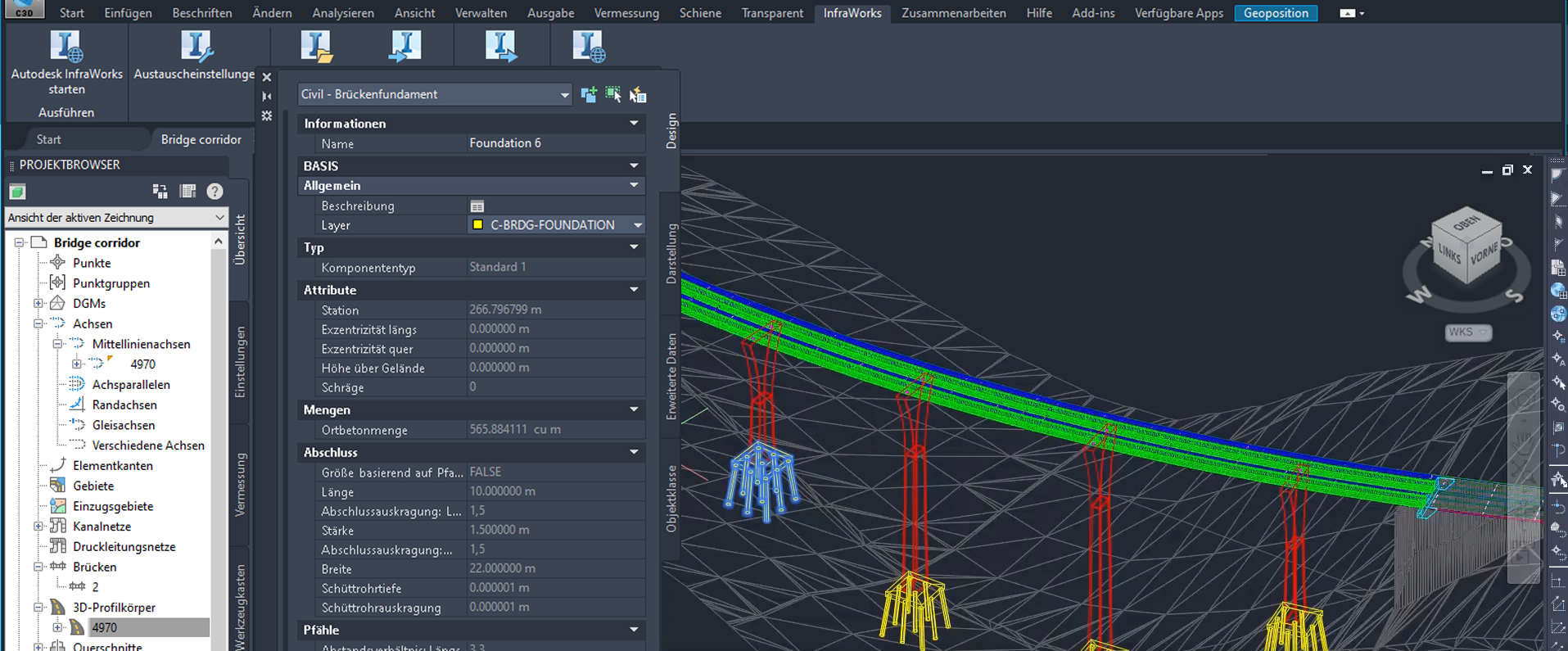Select Punktgruppen in the tree

click(x=111, y=283)
